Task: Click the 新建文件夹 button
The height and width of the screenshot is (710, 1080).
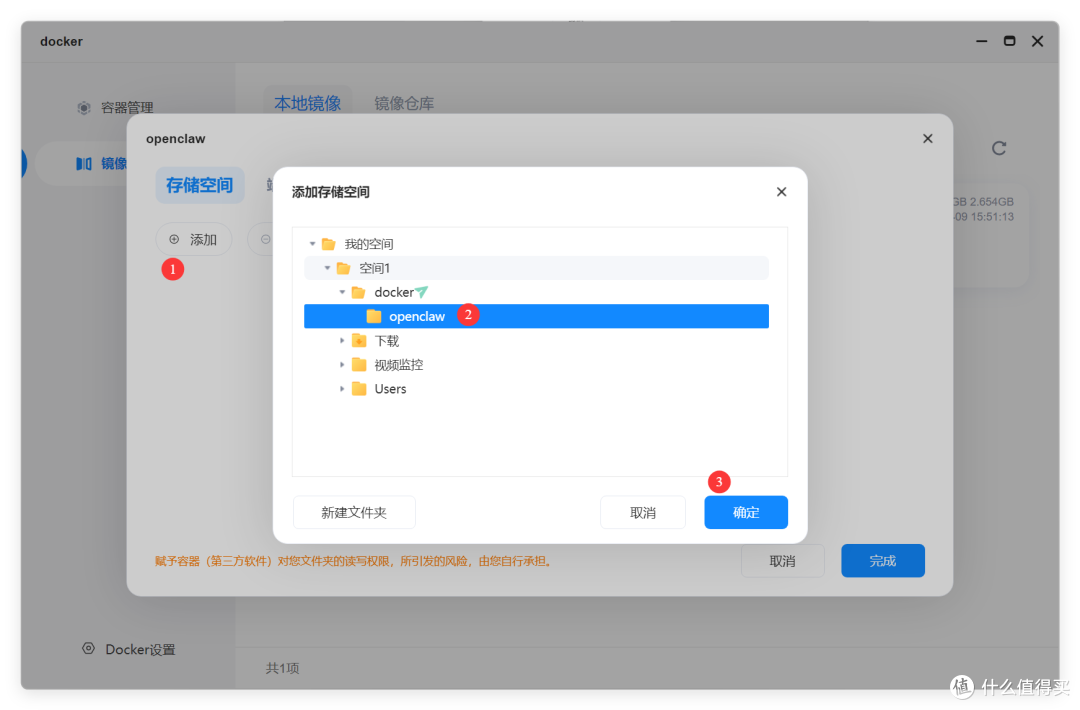Action: (354, 512)
